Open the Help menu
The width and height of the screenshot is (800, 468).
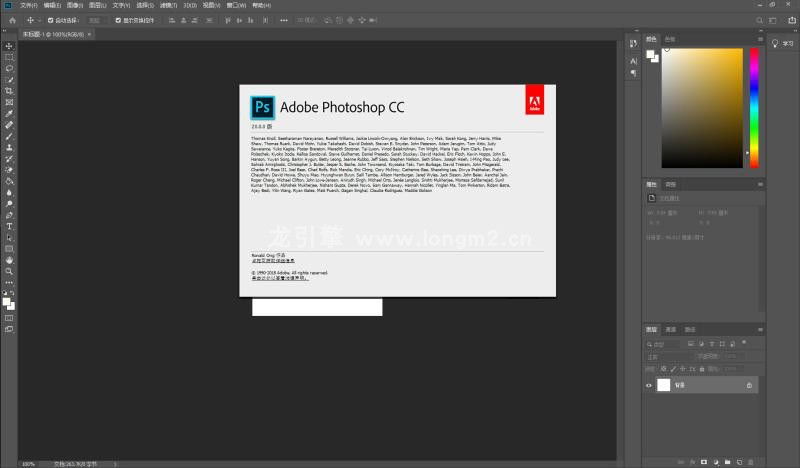point(262,5)
